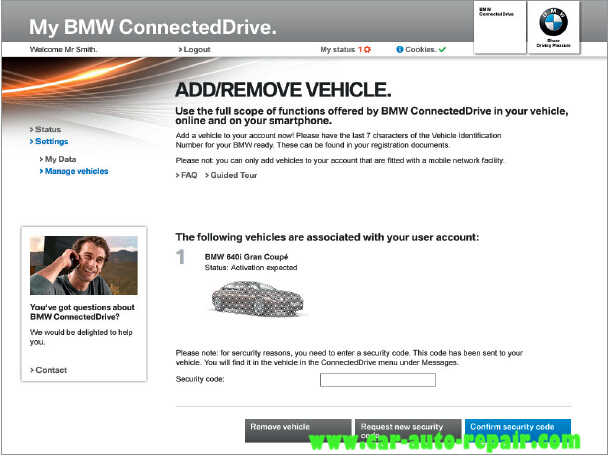The image size is (608, 456).
Task: Click the BMW roundel logo
Action: coord(553,22)
